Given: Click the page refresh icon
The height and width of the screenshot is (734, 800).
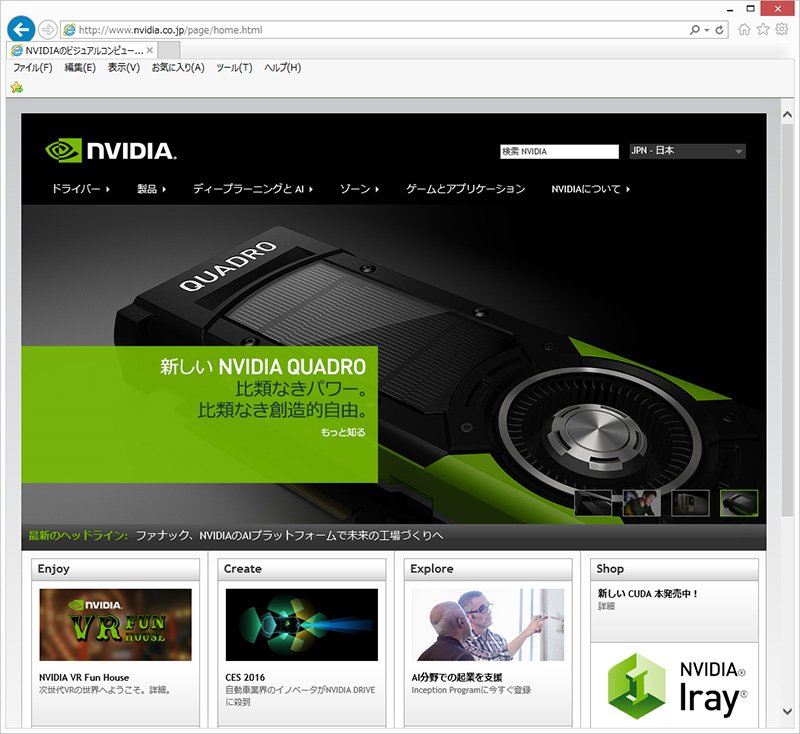Looking at the screenshot, I should tap(719, 30).
